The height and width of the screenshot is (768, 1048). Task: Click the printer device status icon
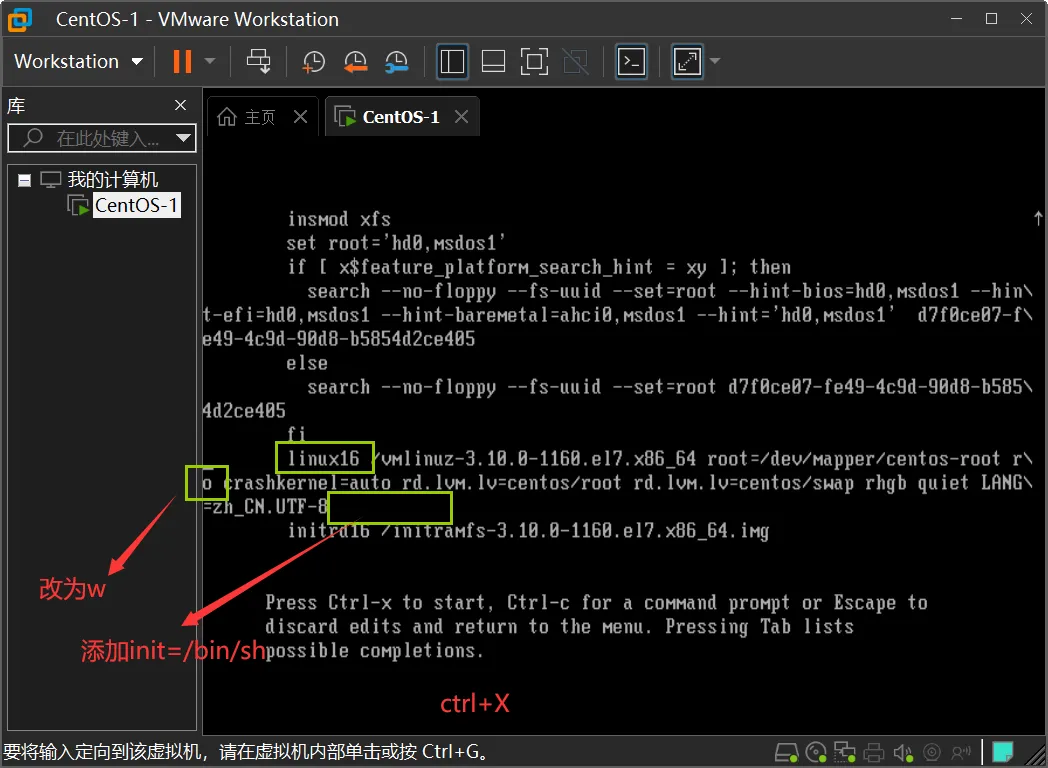(873, 751)
